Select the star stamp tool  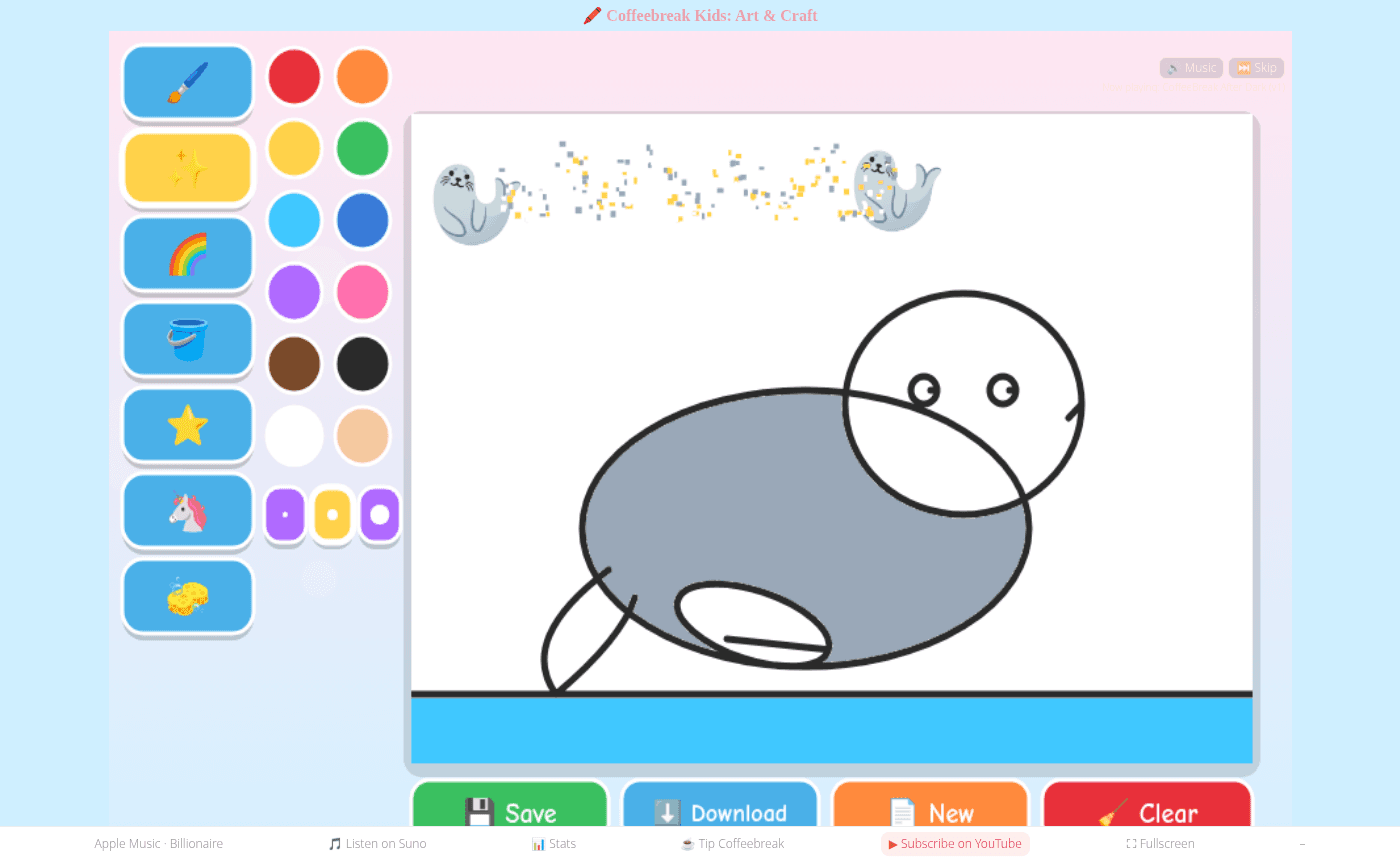click(188, 426)
